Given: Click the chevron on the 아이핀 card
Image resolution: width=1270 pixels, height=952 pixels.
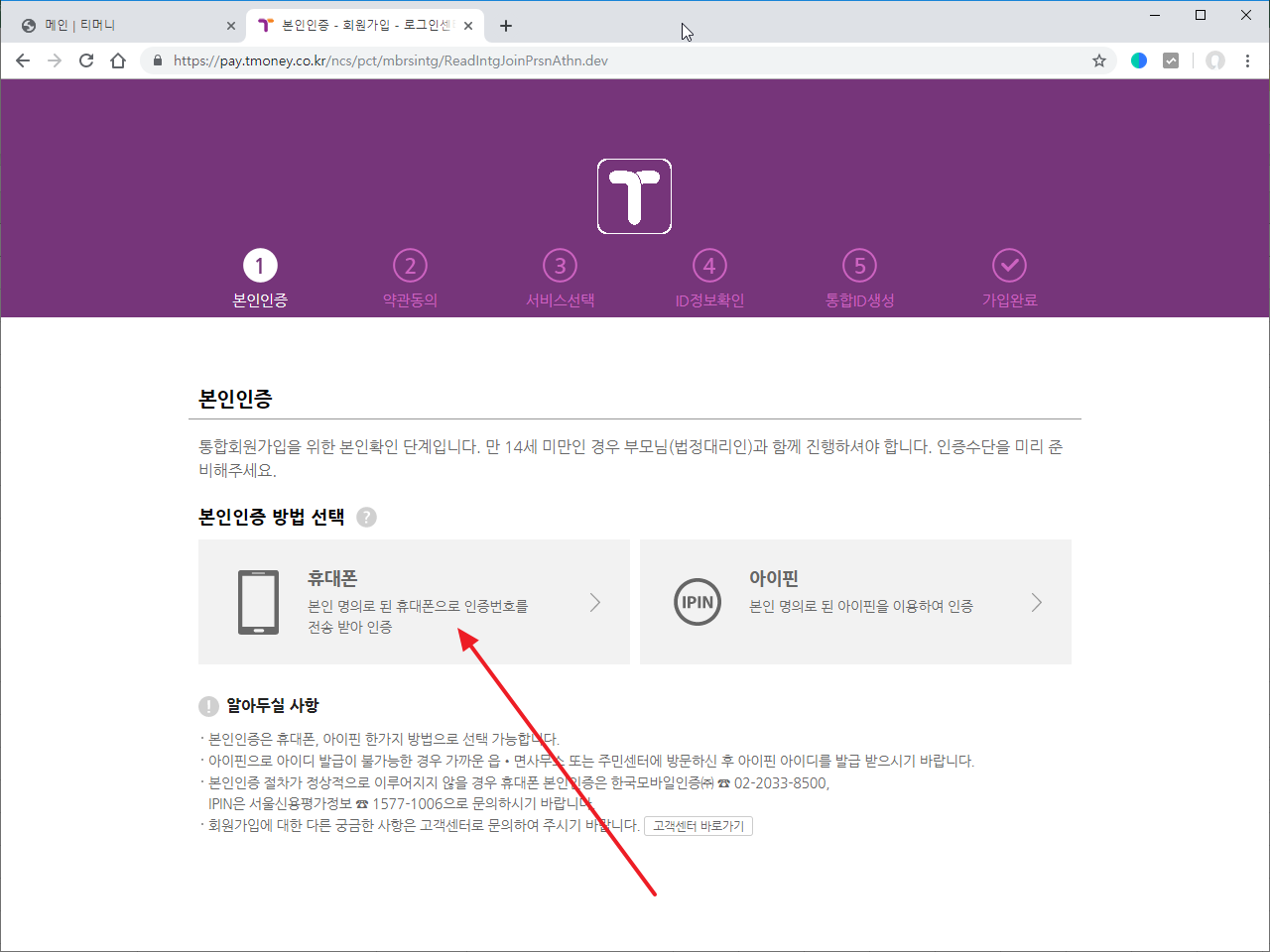Looking at the screenshot, I should 1037,602.
